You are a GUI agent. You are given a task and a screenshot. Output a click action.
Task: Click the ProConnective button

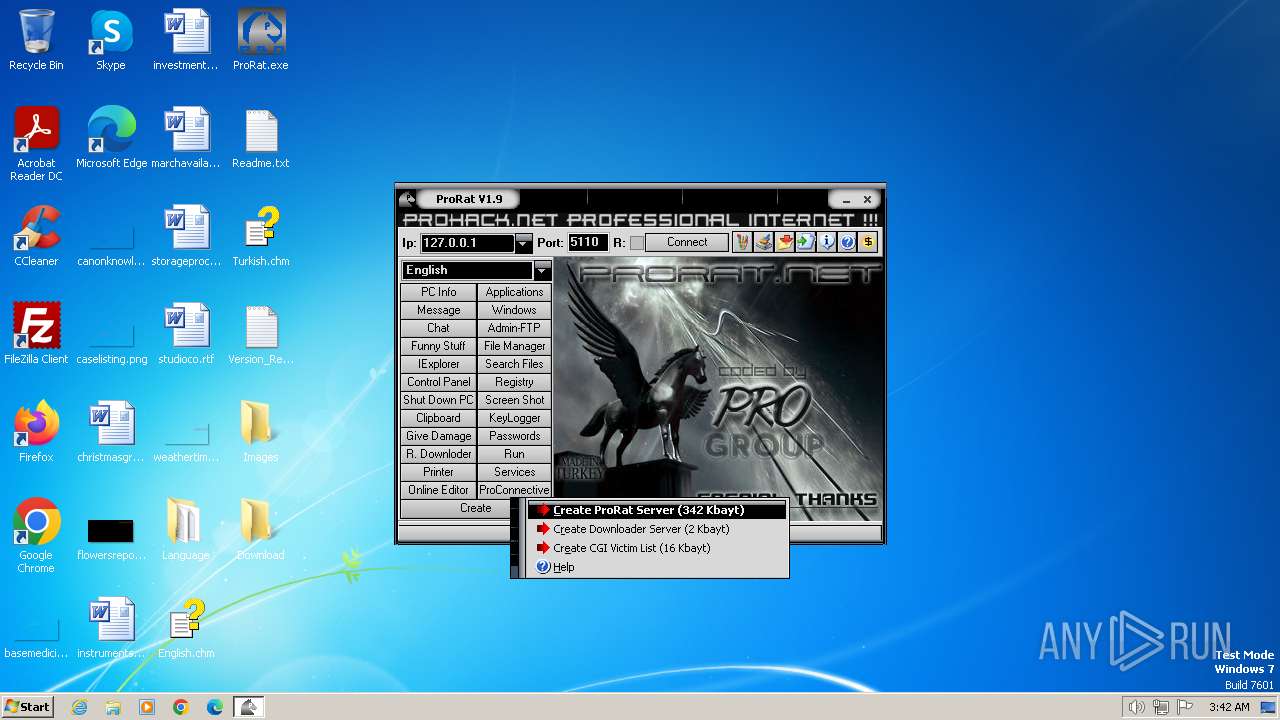pyautogui.click(x=514, y=490)
